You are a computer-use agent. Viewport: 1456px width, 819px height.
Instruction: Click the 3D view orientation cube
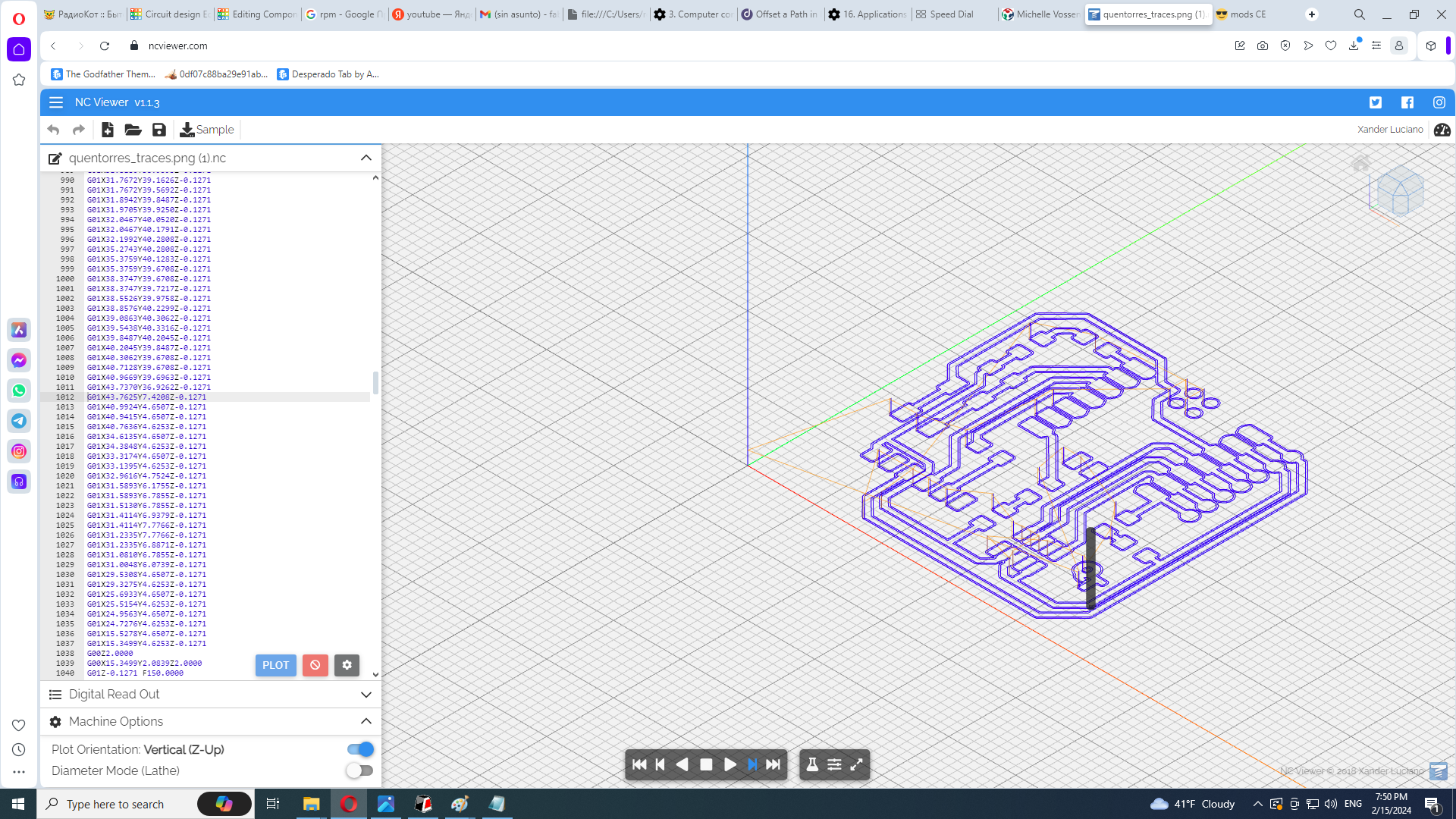pos(1399,192)
